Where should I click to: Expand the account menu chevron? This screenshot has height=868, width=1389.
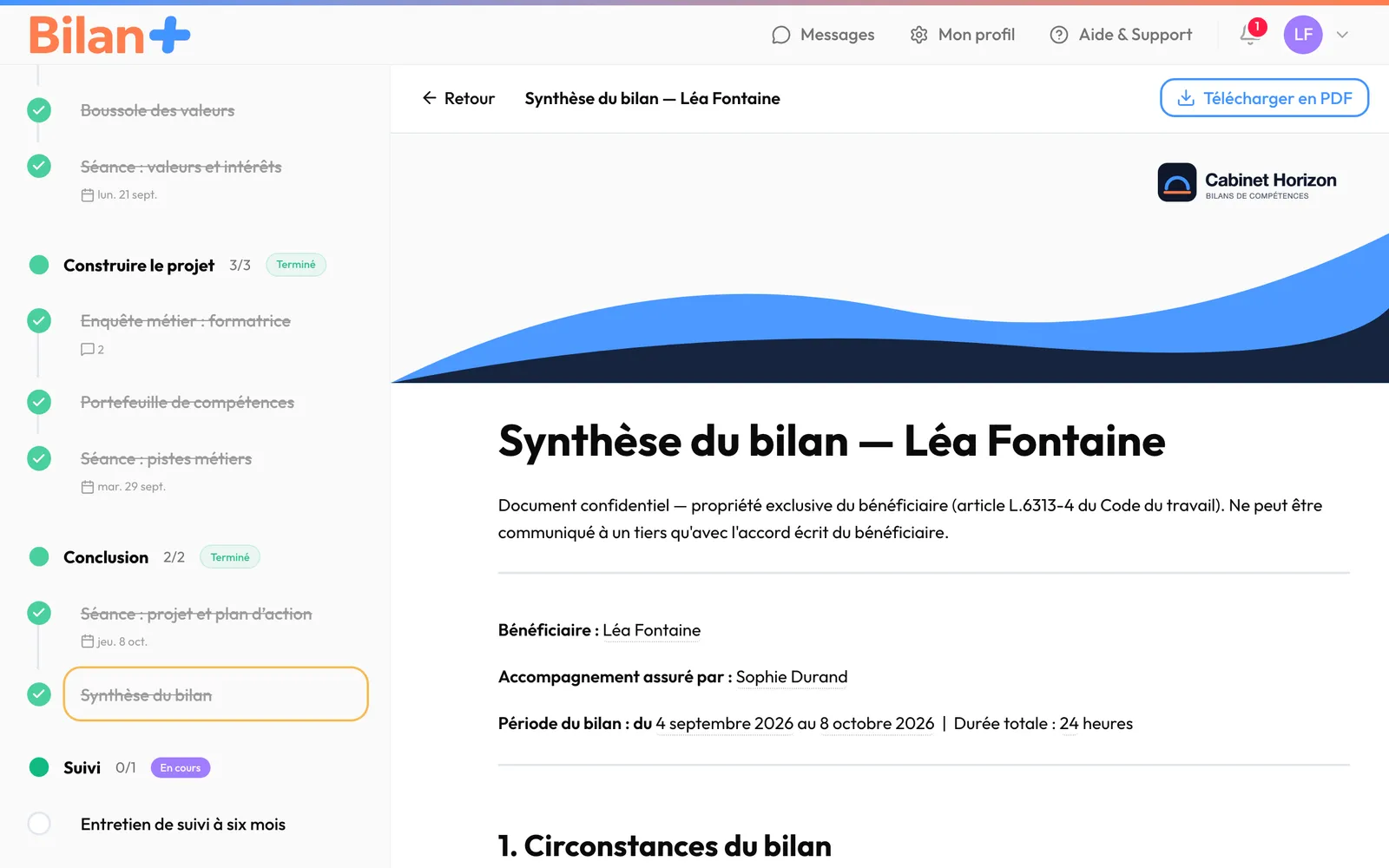[1342, 35]
